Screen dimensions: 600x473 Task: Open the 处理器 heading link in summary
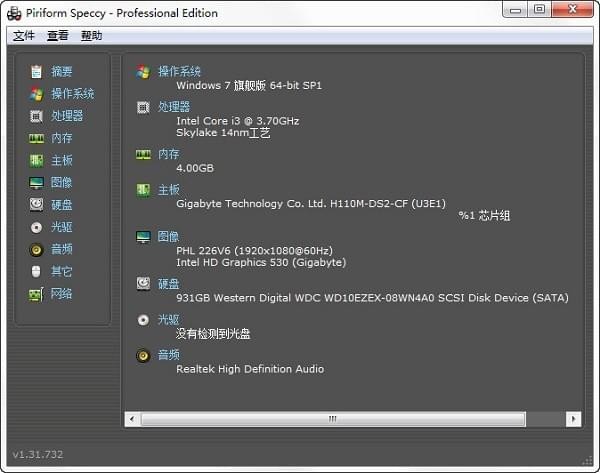(x=174, y=107)
